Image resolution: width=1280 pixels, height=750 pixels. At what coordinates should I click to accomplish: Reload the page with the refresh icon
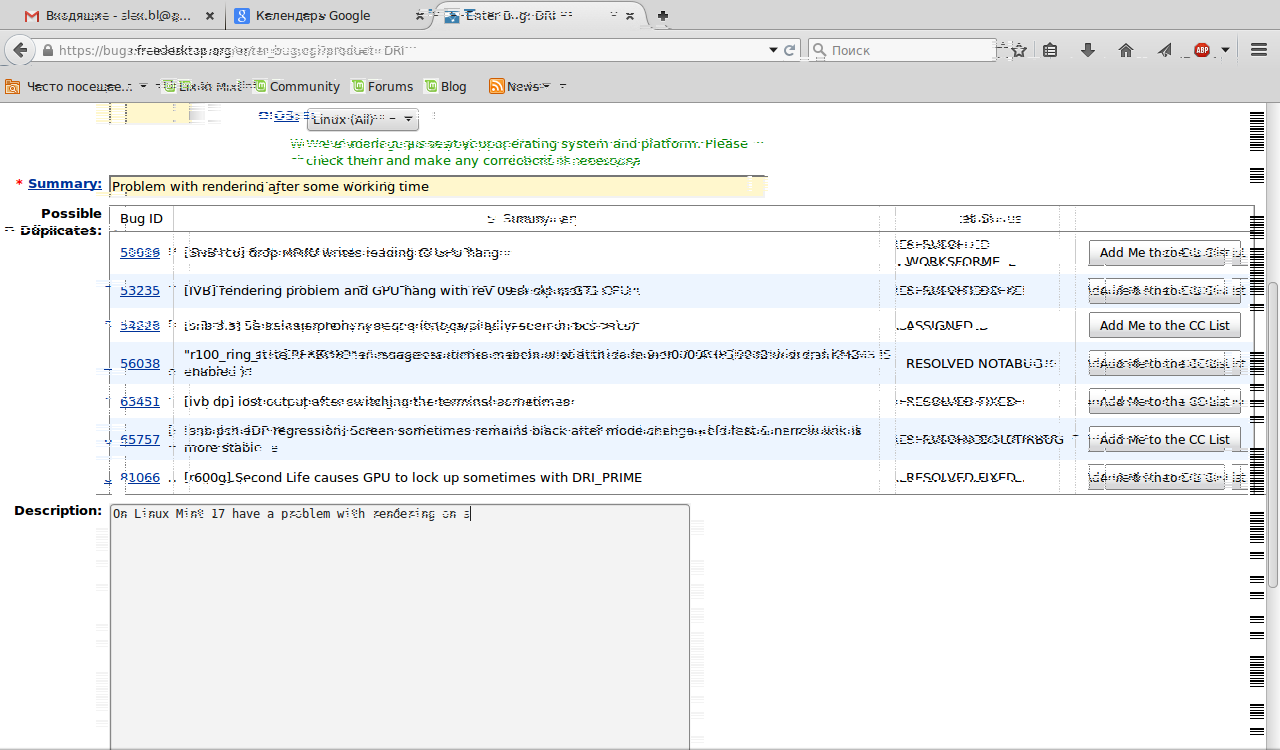(x=790, y=50)
